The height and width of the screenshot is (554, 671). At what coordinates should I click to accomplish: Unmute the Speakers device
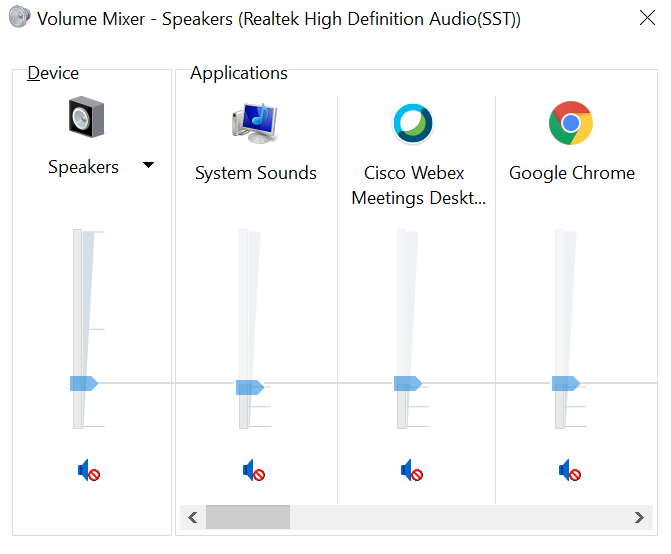(x=89, y=469)
